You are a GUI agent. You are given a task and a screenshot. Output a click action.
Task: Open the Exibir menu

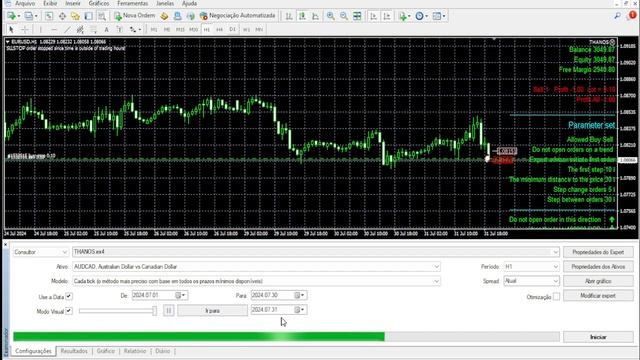click(x=50, y=3)
